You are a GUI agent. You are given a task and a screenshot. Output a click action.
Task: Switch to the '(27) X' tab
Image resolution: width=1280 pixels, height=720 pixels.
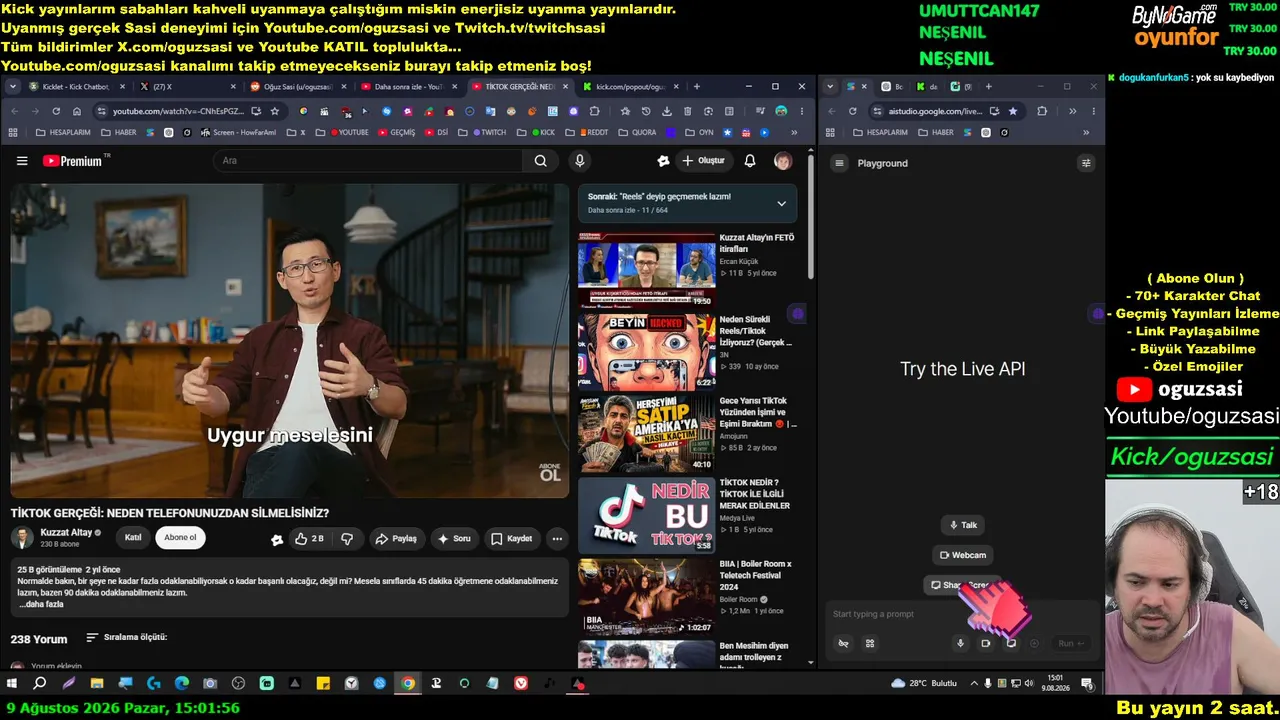(x=186, y=87)
